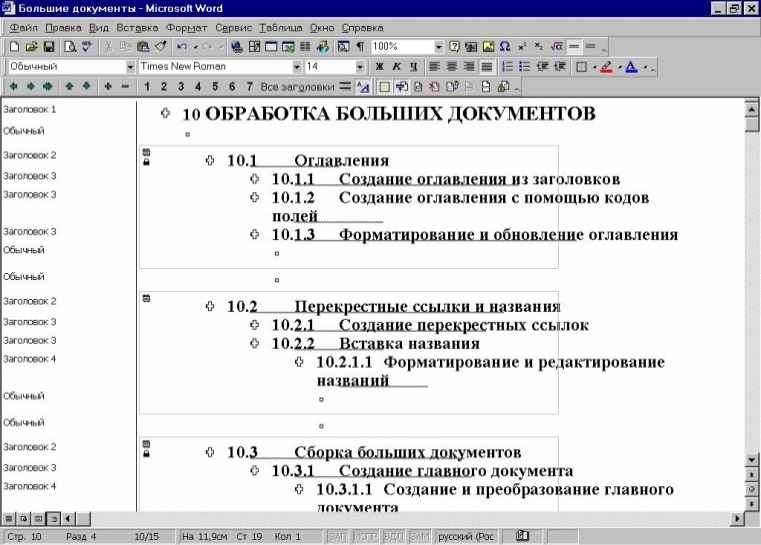Open the Справка menu

363,28
